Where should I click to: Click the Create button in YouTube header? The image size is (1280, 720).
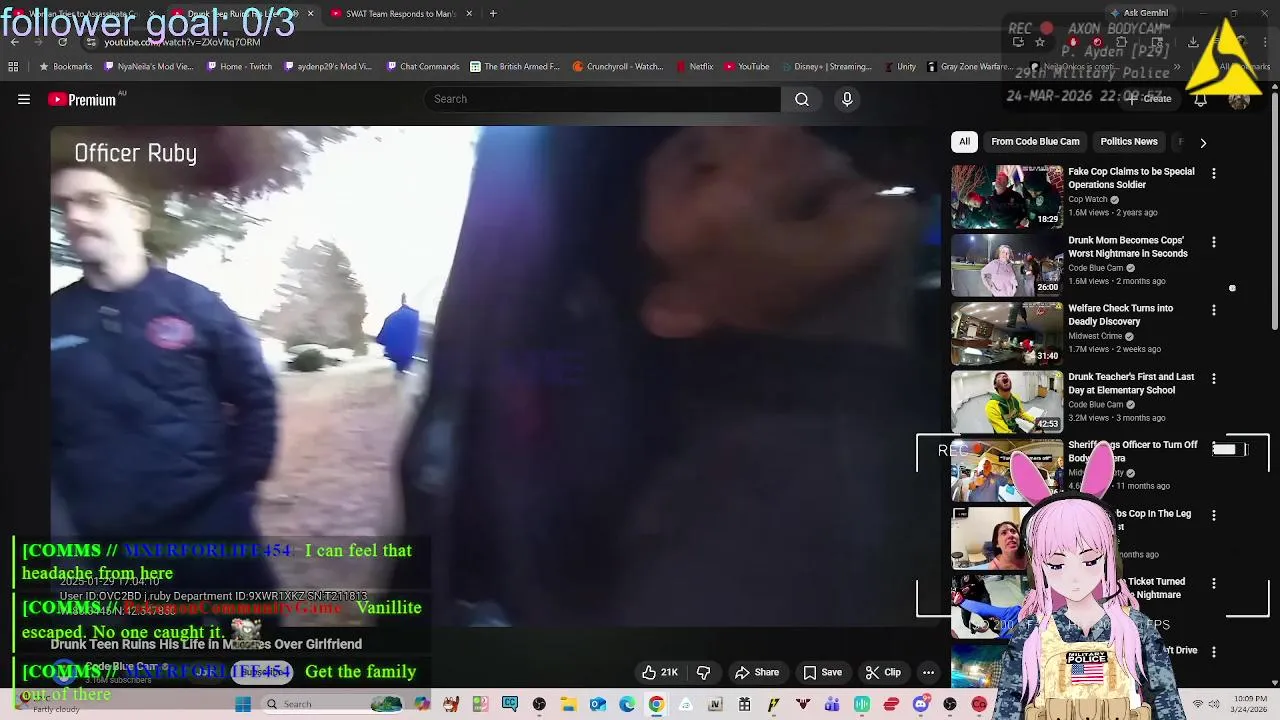point(1150,99)
